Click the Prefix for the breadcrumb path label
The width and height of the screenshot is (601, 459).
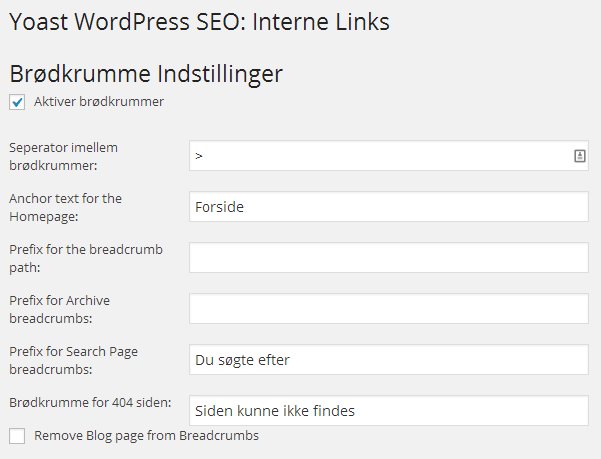[x=86, y=258]
